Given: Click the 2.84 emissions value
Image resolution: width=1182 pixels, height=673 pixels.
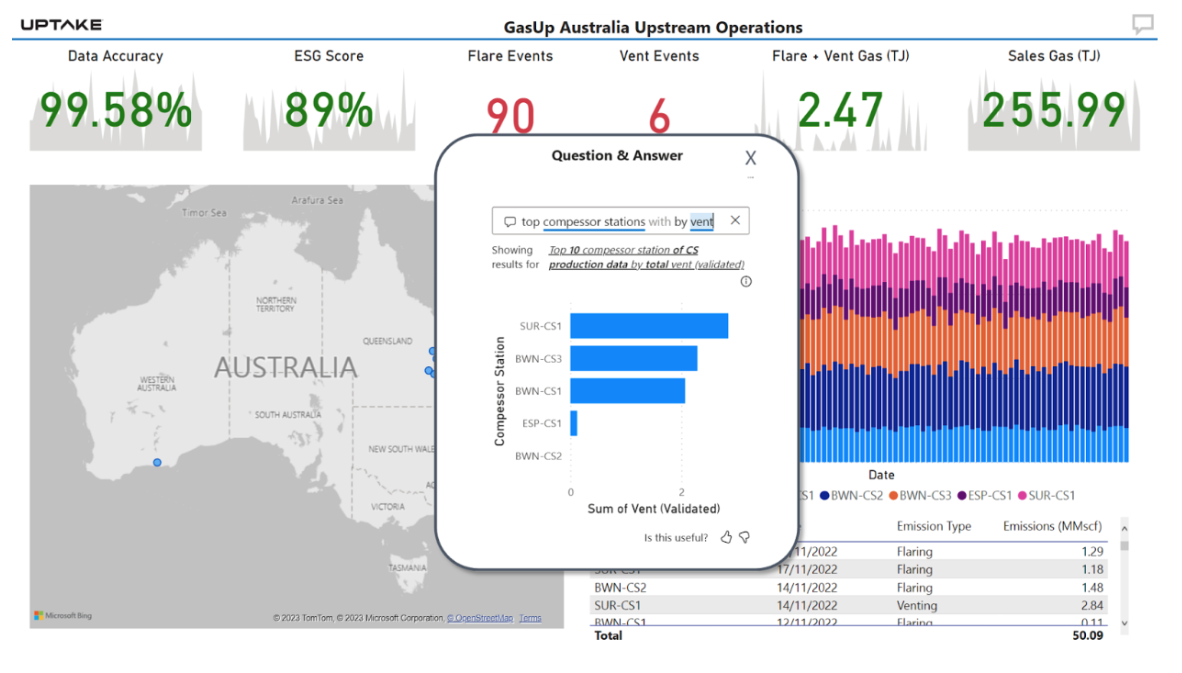Looking at the screenshot, I should [1092, 606].
